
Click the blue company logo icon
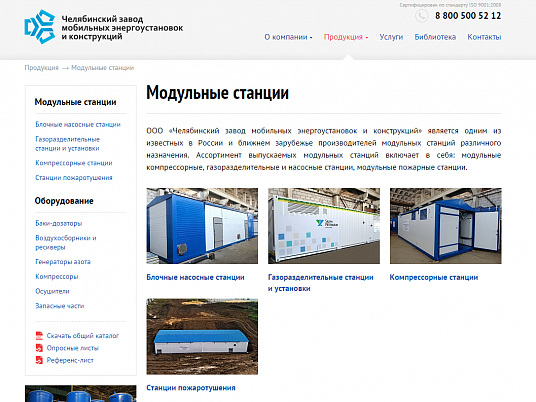[x=40, y=27]
